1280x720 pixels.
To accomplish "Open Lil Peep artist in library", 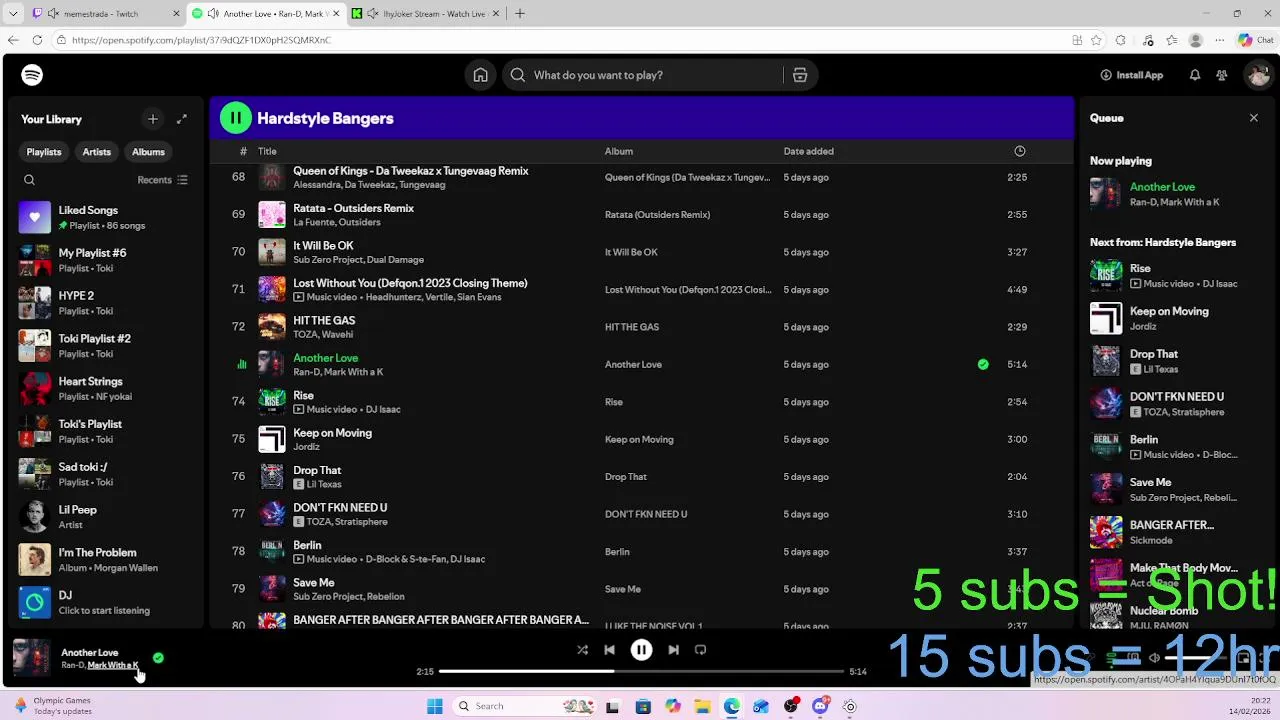I will click(107, 517).
